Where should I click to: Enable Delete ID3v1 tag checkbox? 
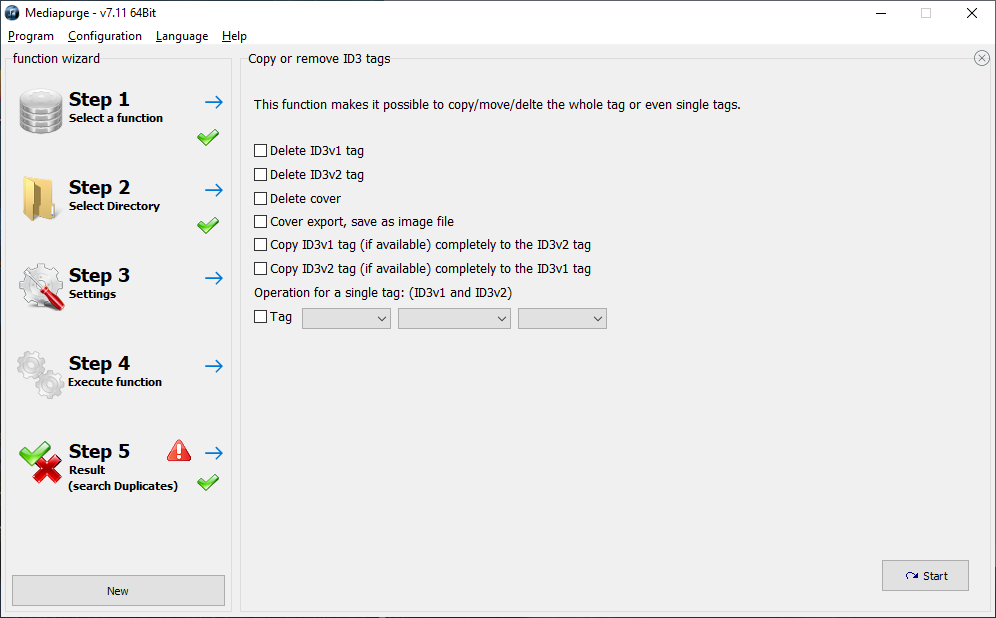(260, 151)
